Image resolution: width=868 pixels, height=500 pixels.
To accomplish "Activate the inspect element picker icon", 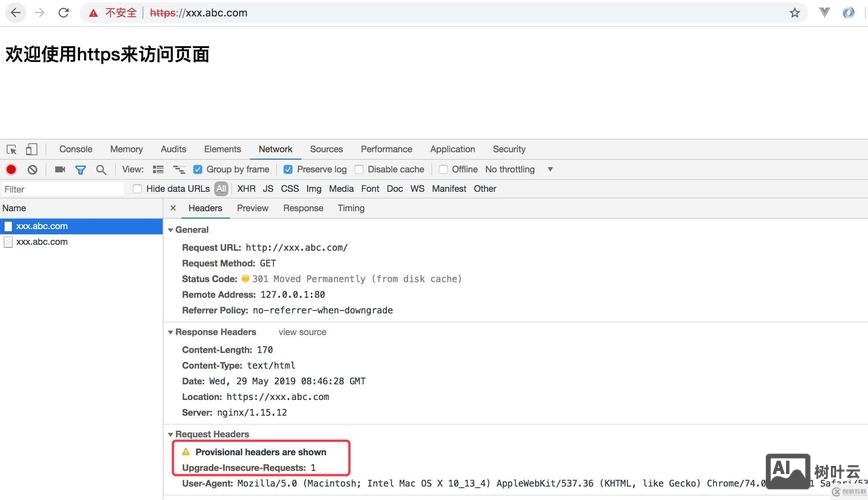I will pyautogui.click(x=11, y=149).
